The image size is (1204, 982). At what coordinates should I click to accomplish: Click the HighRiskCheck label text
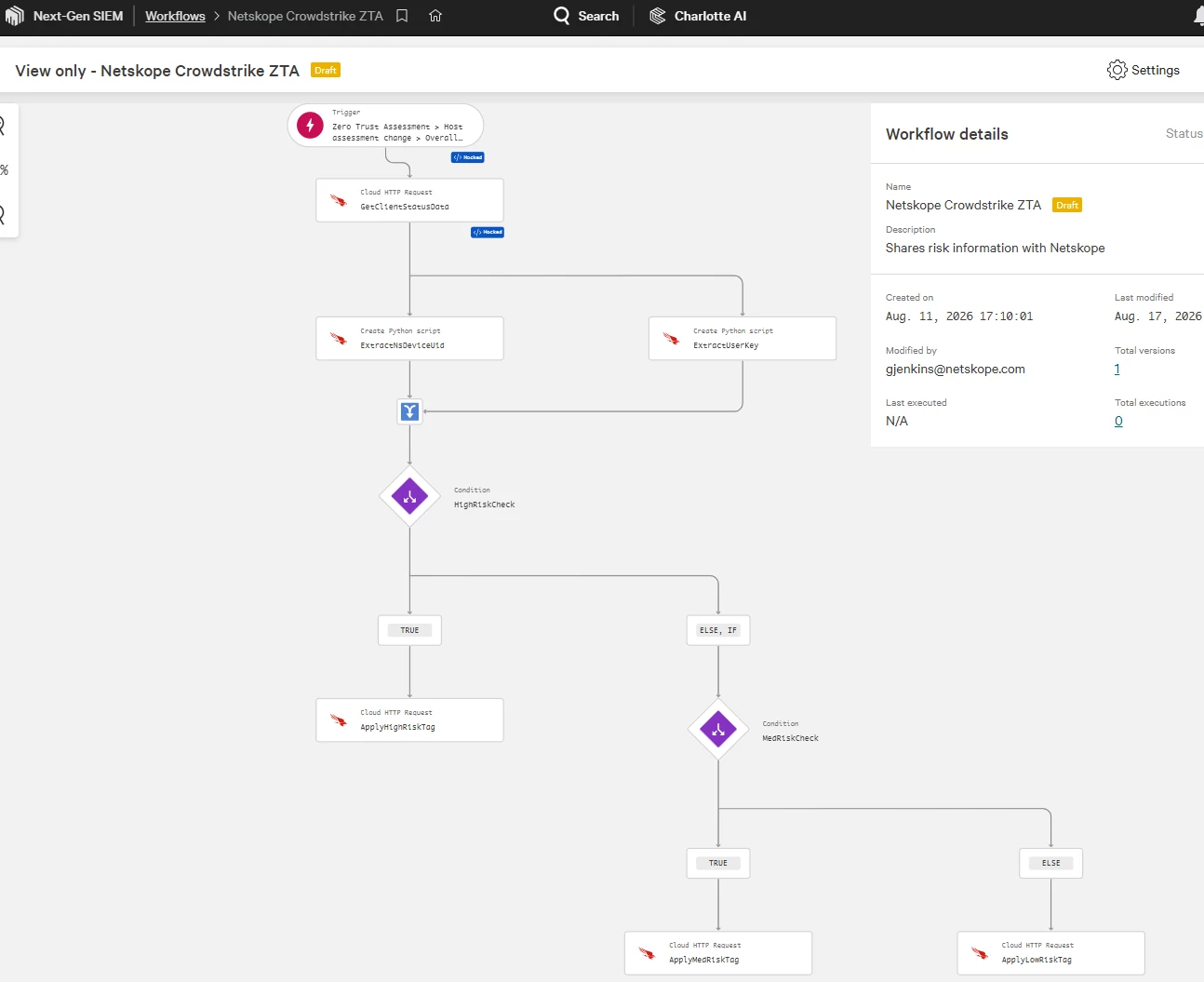coord(485,504)
